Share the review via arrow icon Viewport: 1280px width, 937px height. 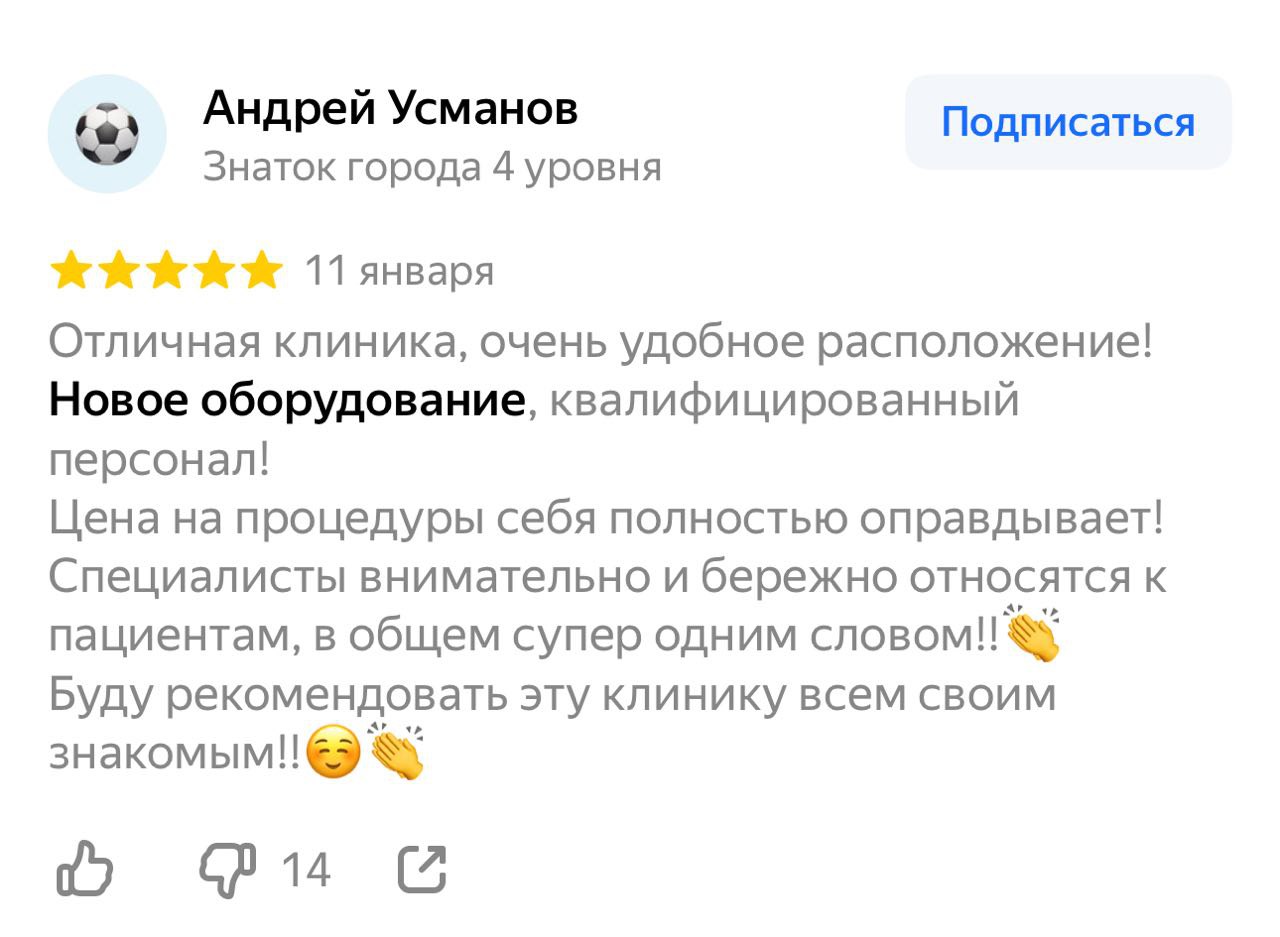(422, 868)
